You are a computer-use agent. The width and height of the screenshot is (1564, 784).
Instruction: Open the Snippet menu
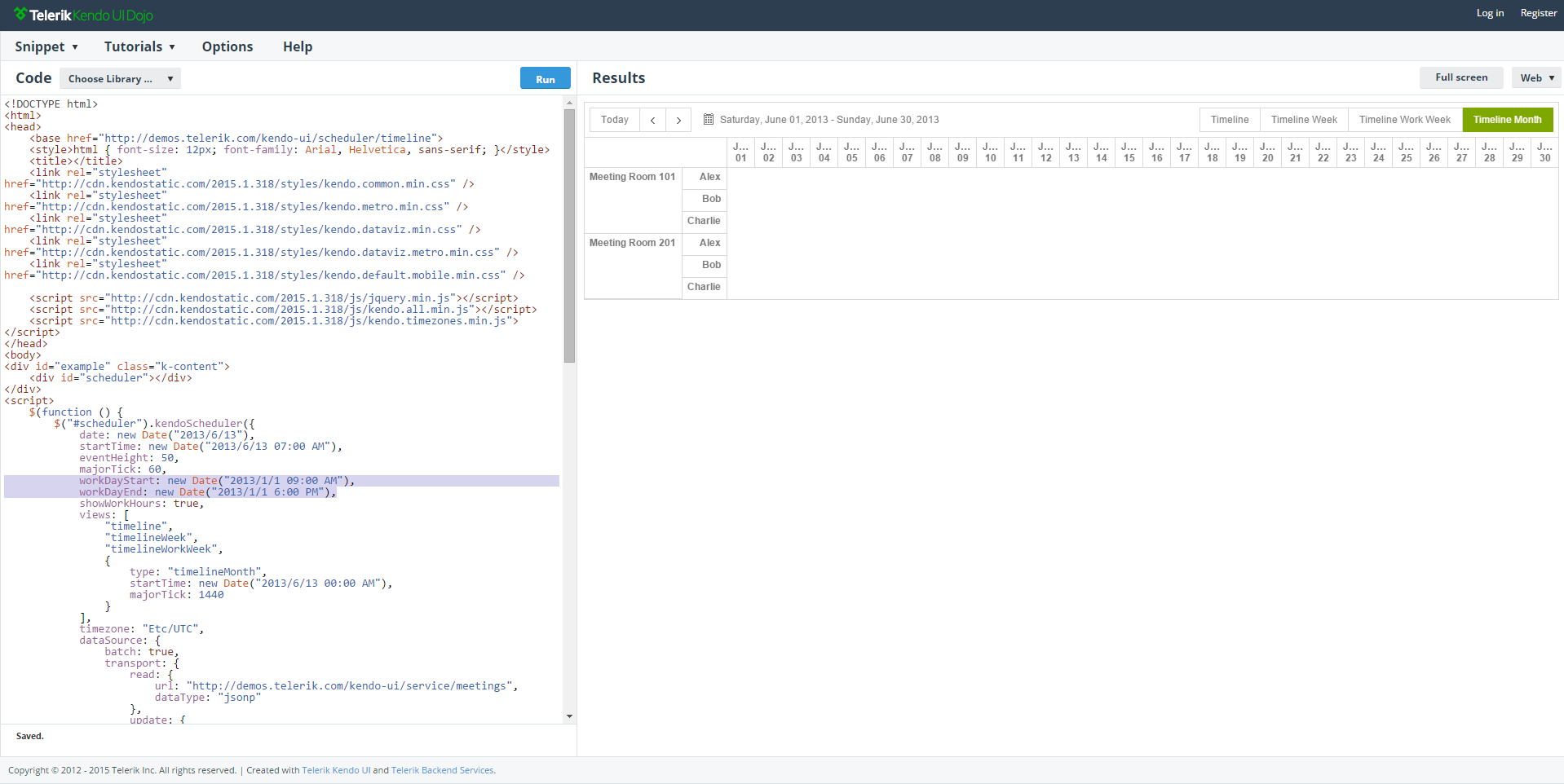[46, 46]
